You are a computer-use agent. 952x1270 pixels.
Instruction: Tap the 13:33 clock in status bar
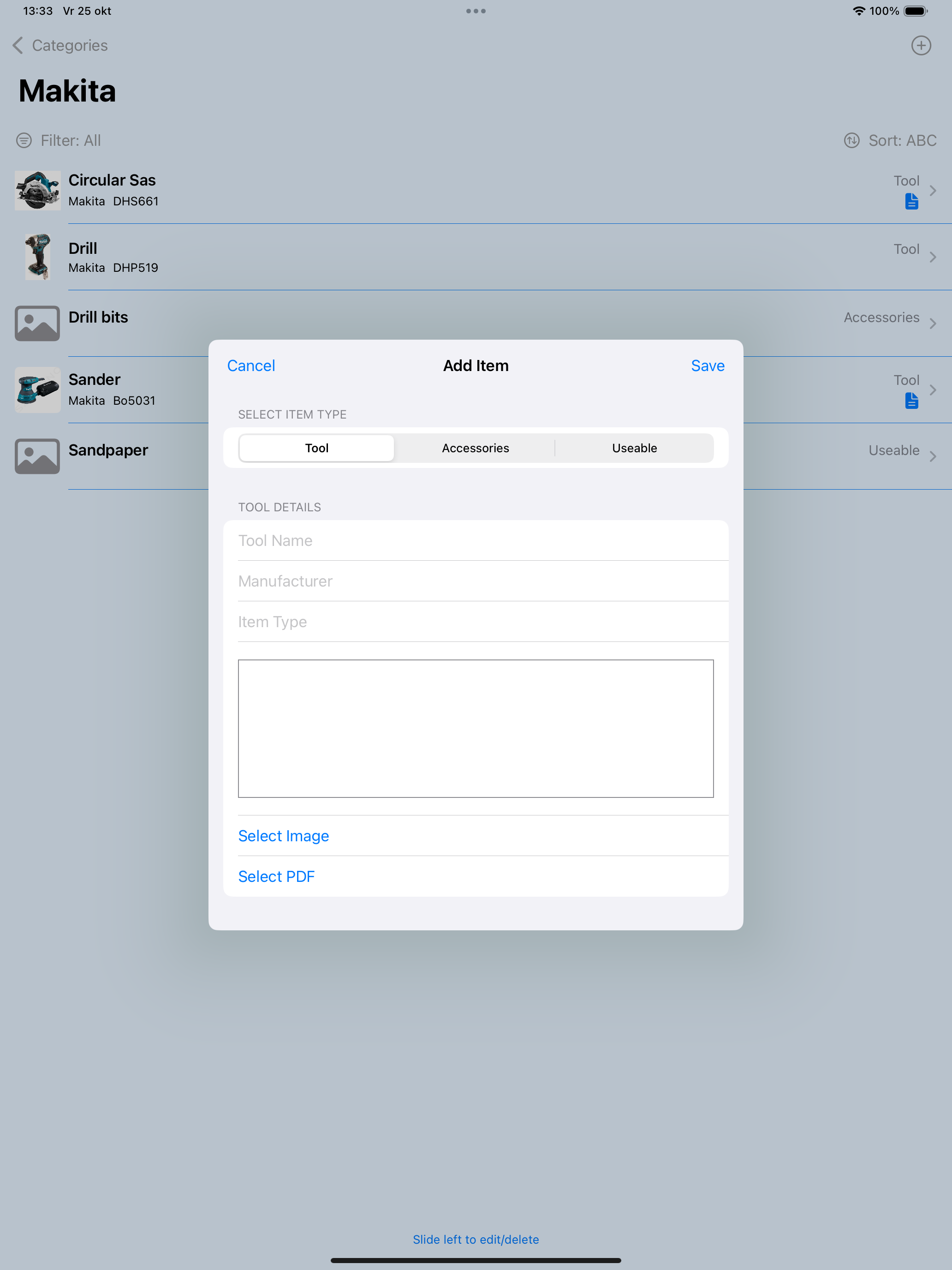[38, 11]
